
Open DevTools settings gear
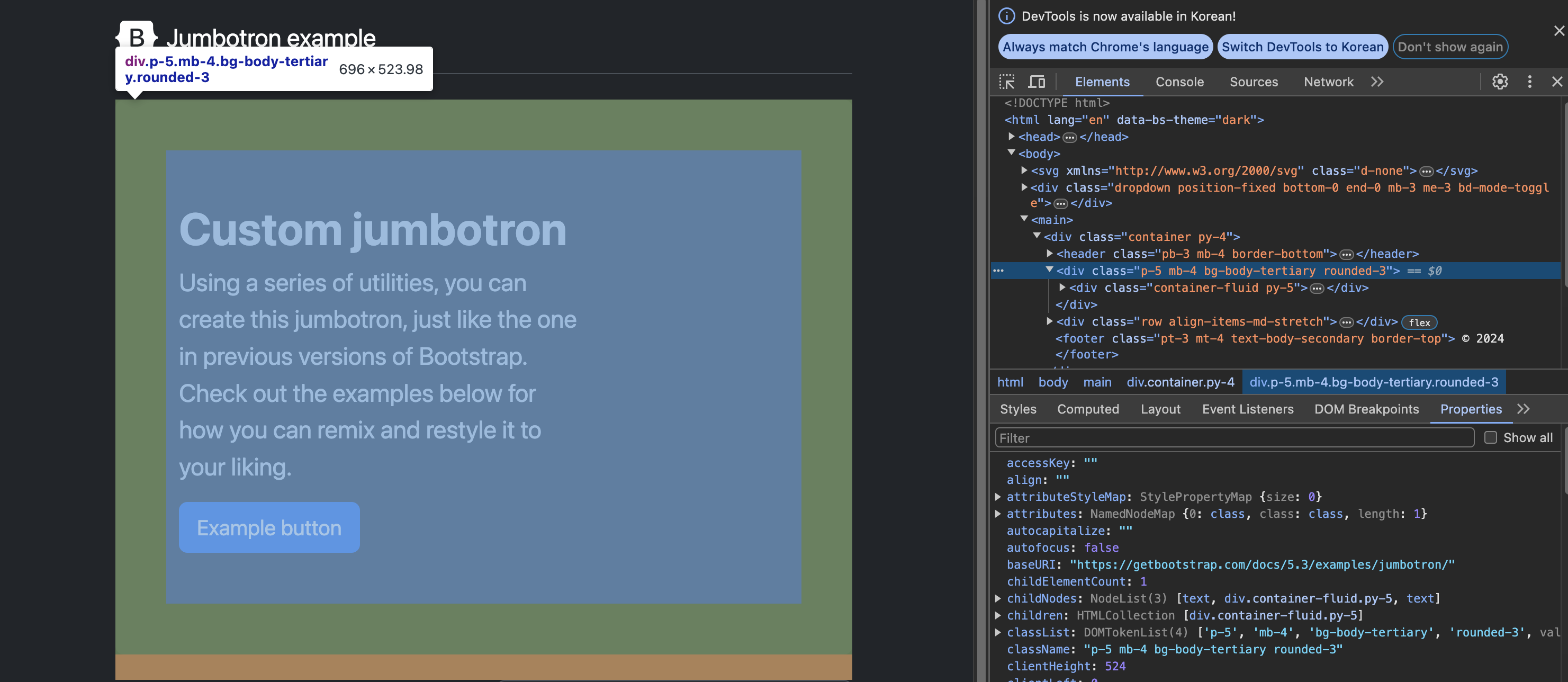1500,82
